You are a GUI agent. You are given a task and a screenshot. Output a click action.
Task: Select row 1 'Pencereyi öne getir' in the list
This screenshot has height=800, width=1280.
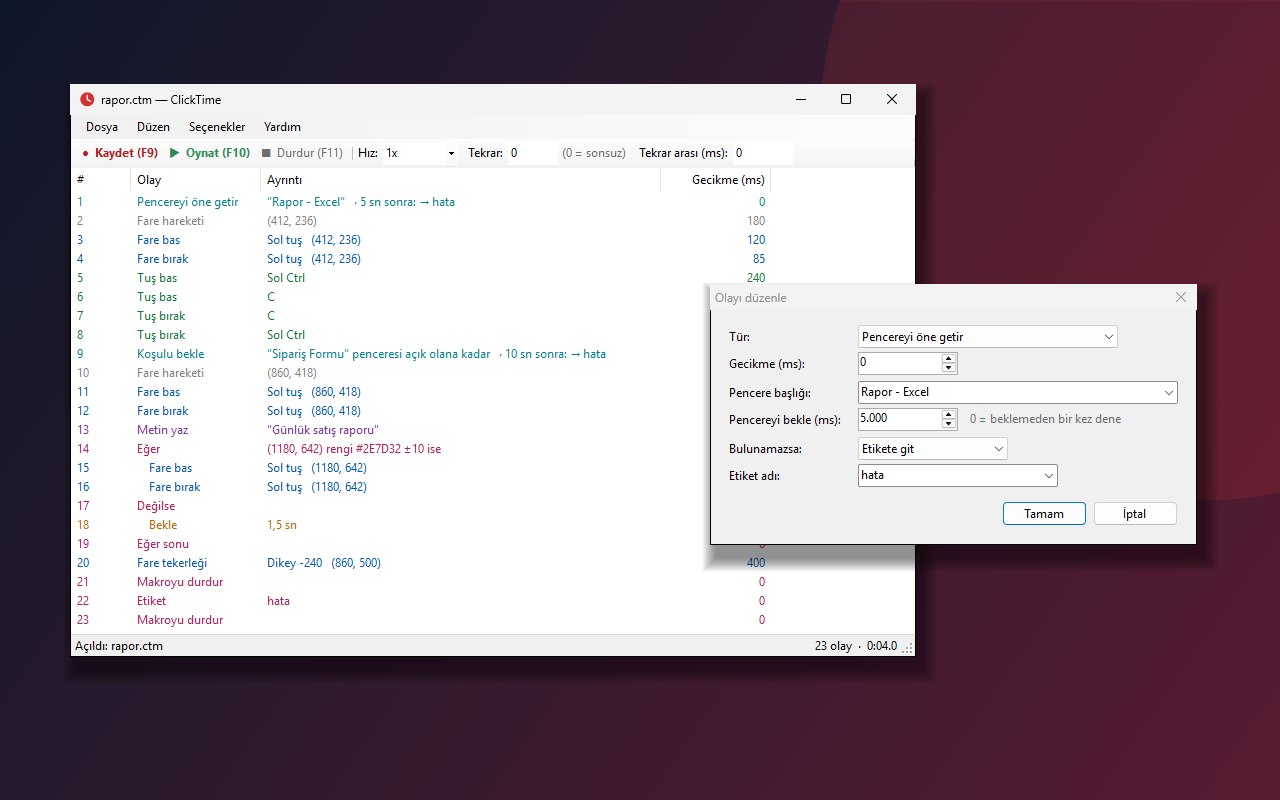point(421,202)
